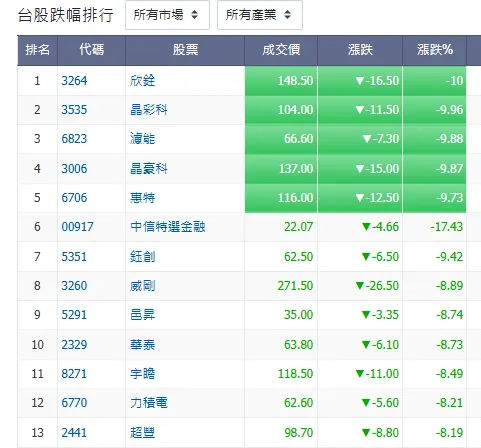Click the 台股跌幅排行 page title
481x448 pixels.
(66, 15)
